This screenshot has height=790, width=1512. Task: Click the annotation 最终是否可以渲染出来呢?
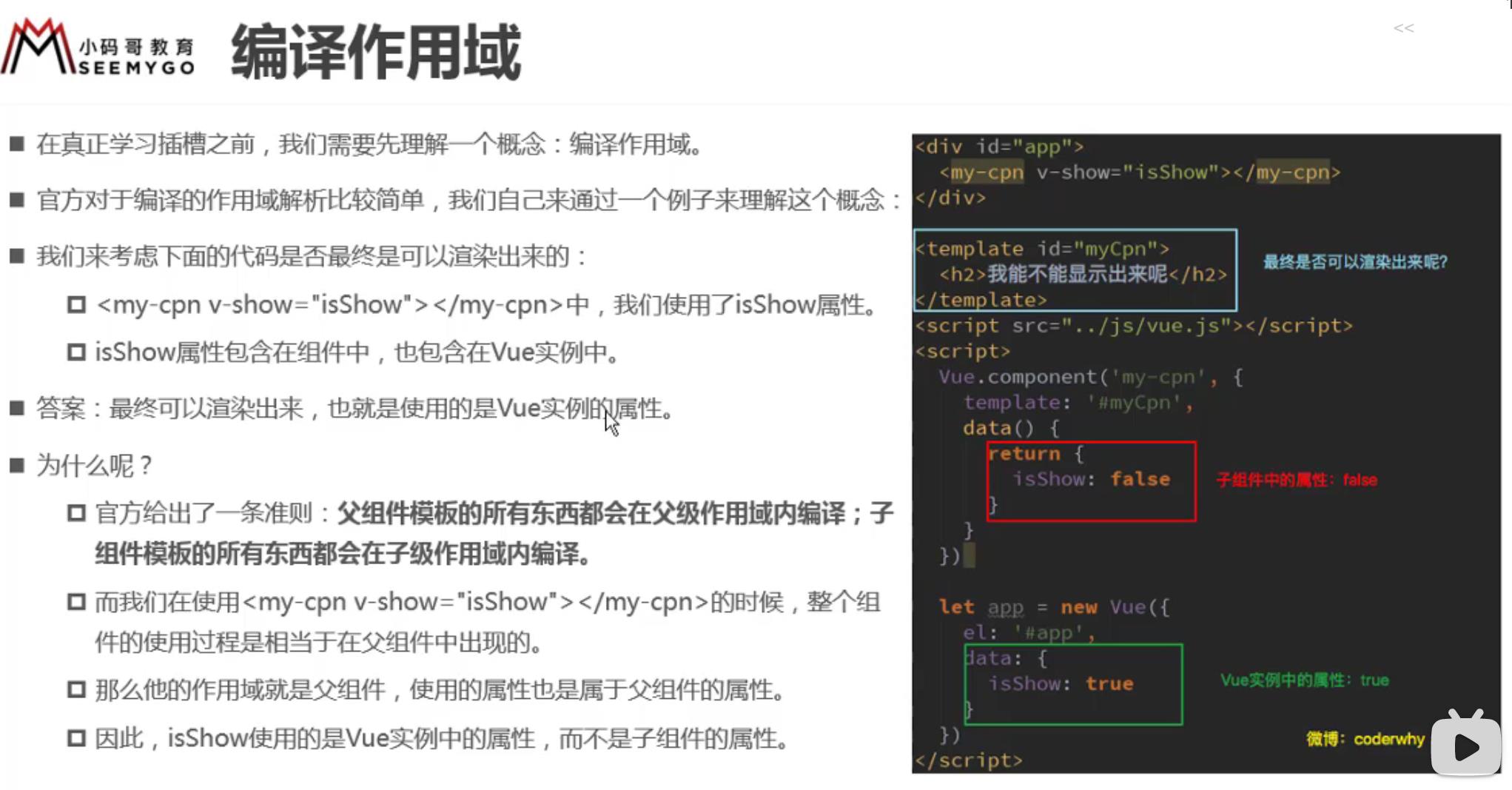(x=1354, y=262)
